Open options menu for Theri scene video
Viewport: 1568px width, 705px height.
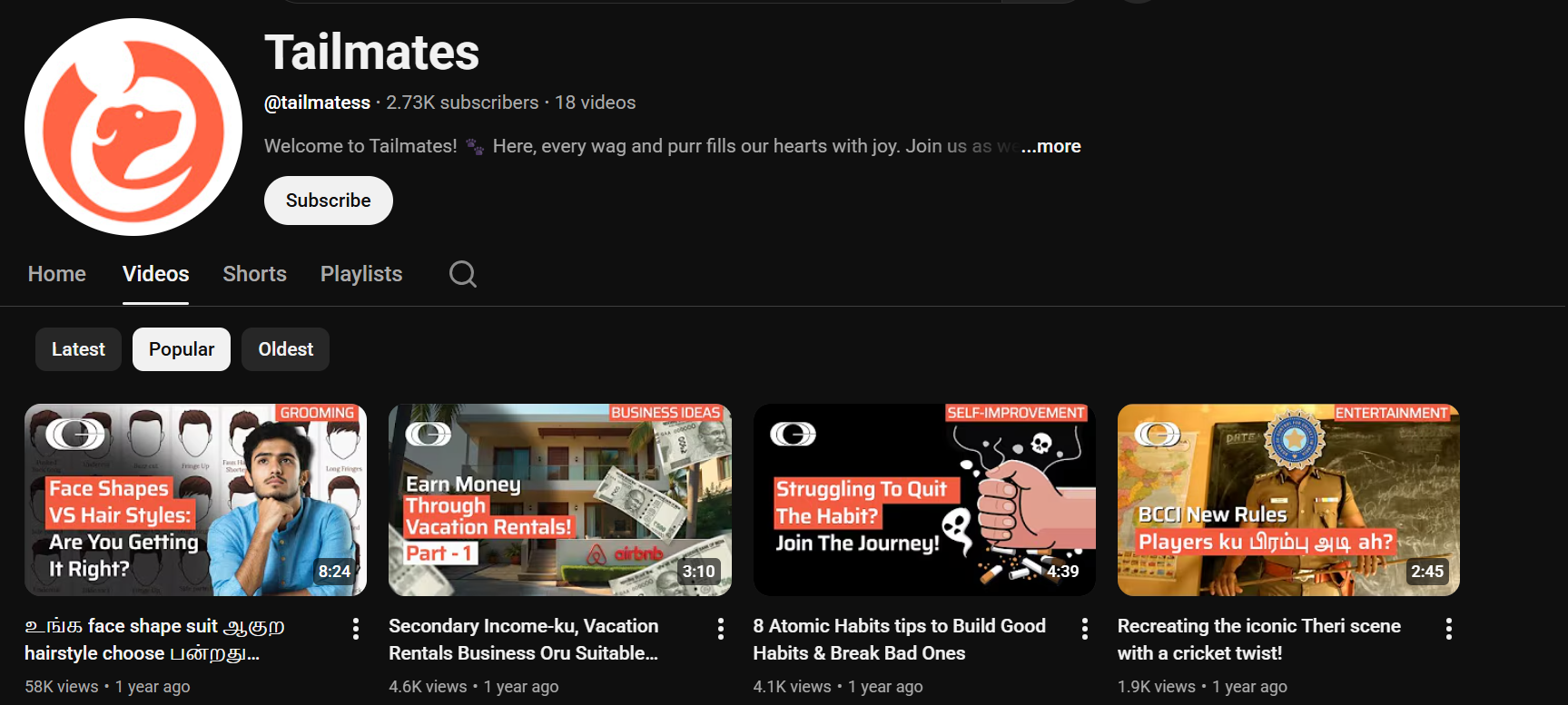1449,629
